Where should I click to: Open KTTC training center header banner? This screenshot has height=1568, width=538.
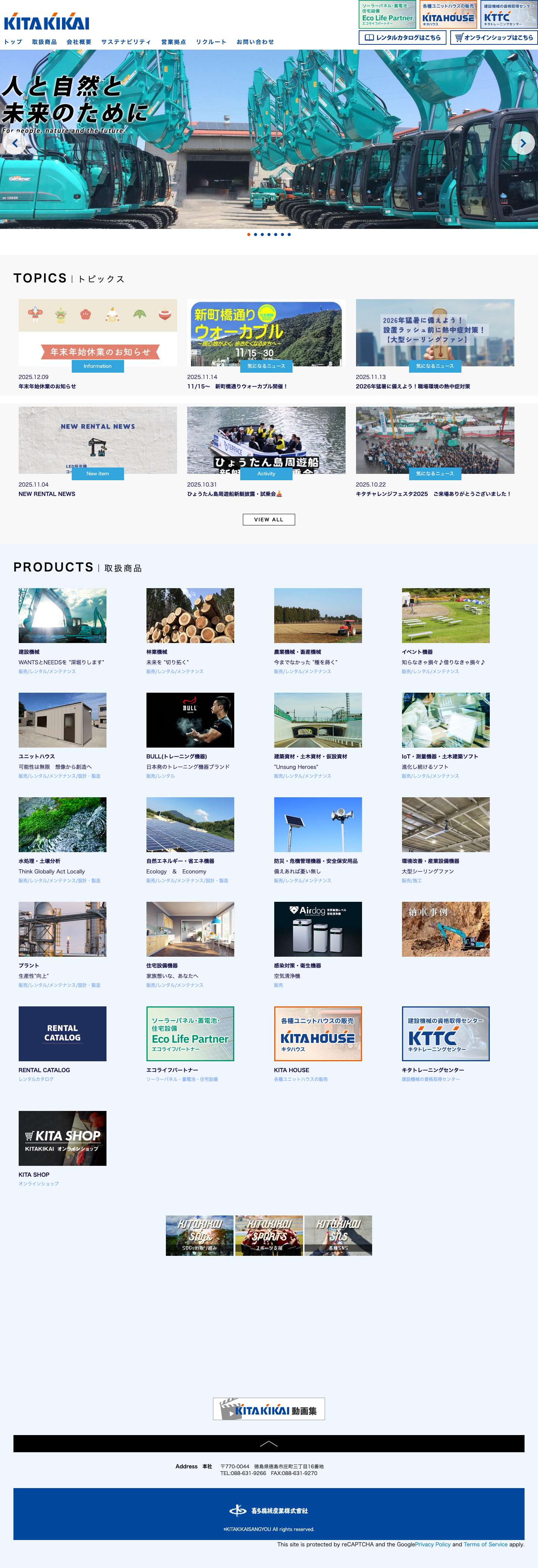tap(509, 15)
